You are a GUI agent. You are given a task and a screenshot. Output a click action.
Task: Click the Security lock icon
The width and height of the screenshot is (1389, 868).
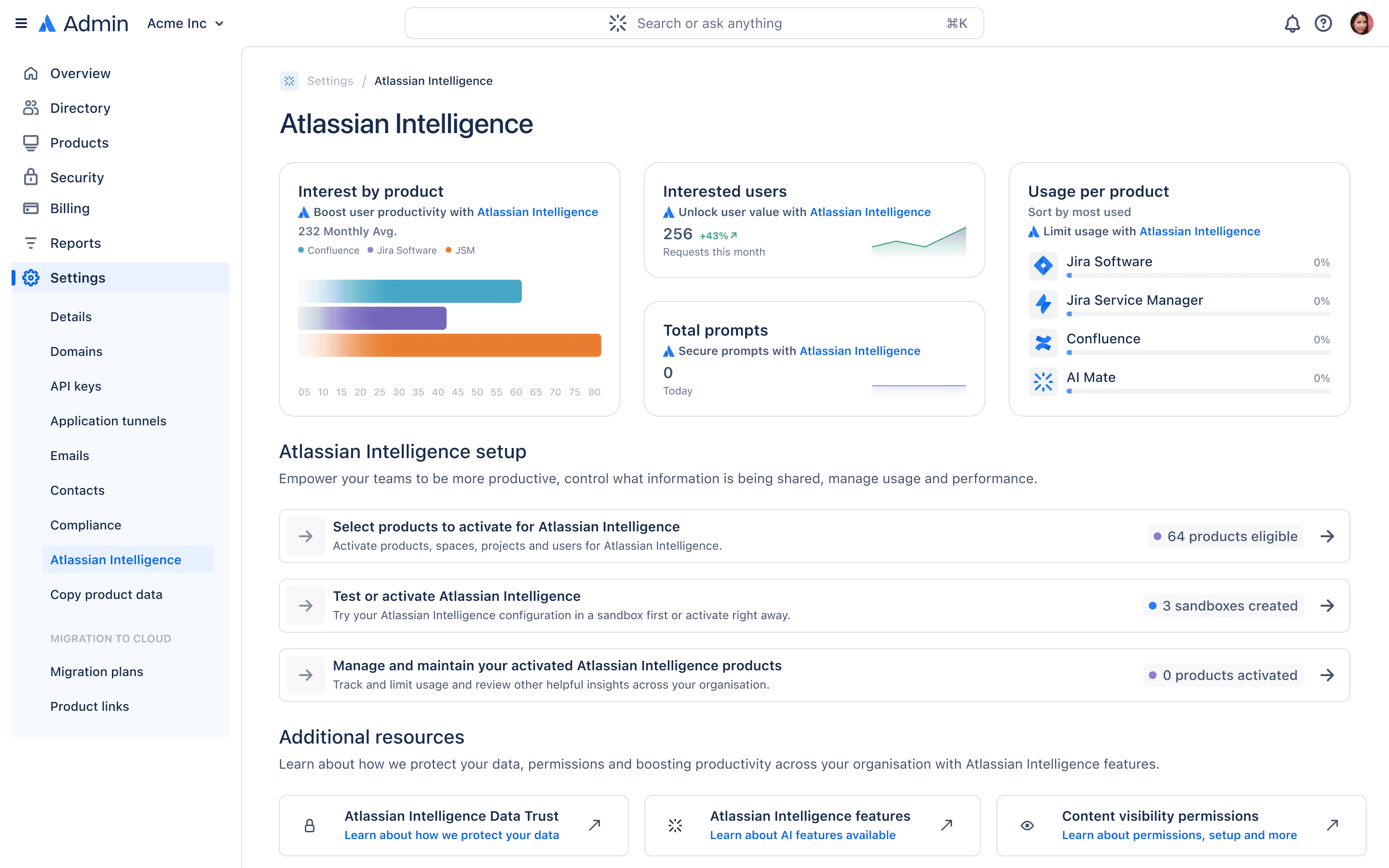(x=31, y=177)
